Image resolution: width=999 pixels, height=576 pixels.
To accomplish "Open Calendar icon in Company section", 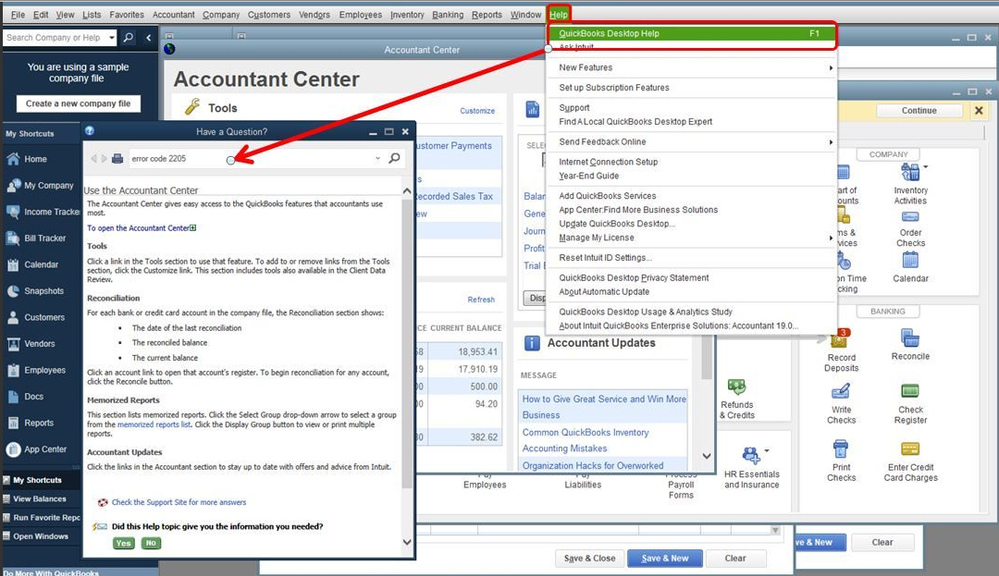I will [910, 267].
